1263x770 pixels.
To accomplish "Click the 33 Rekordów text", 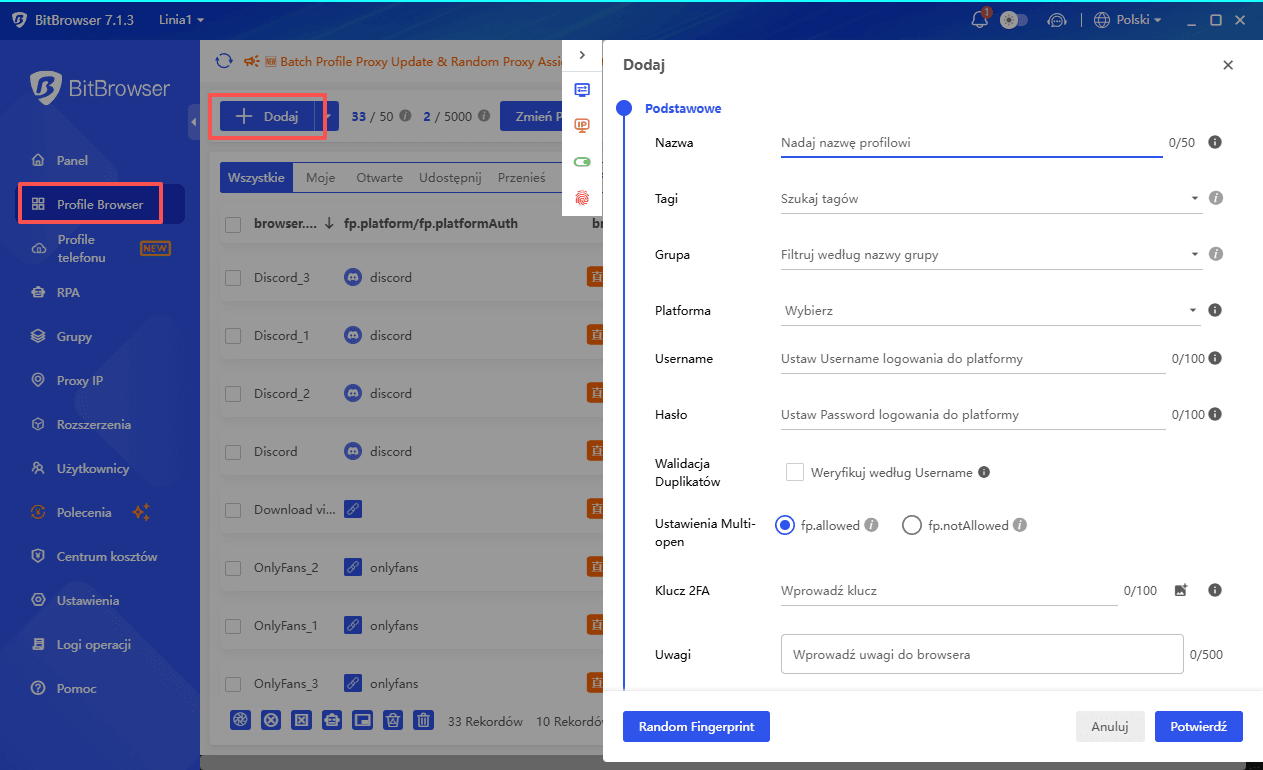I will tap(486, 721).
